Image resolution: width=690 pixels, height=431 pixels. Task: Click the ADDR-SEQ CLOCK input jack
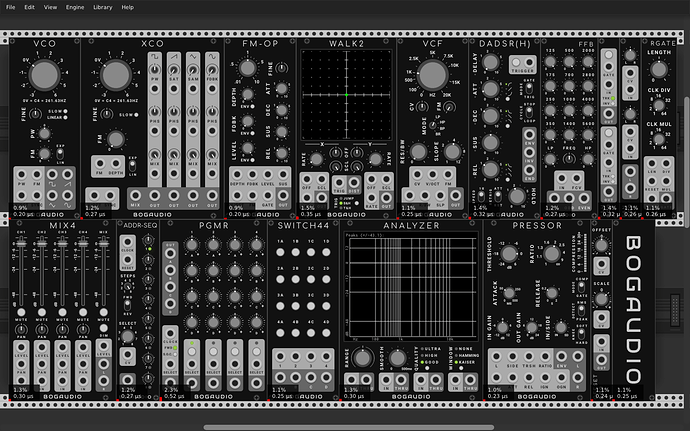[128, 243]
